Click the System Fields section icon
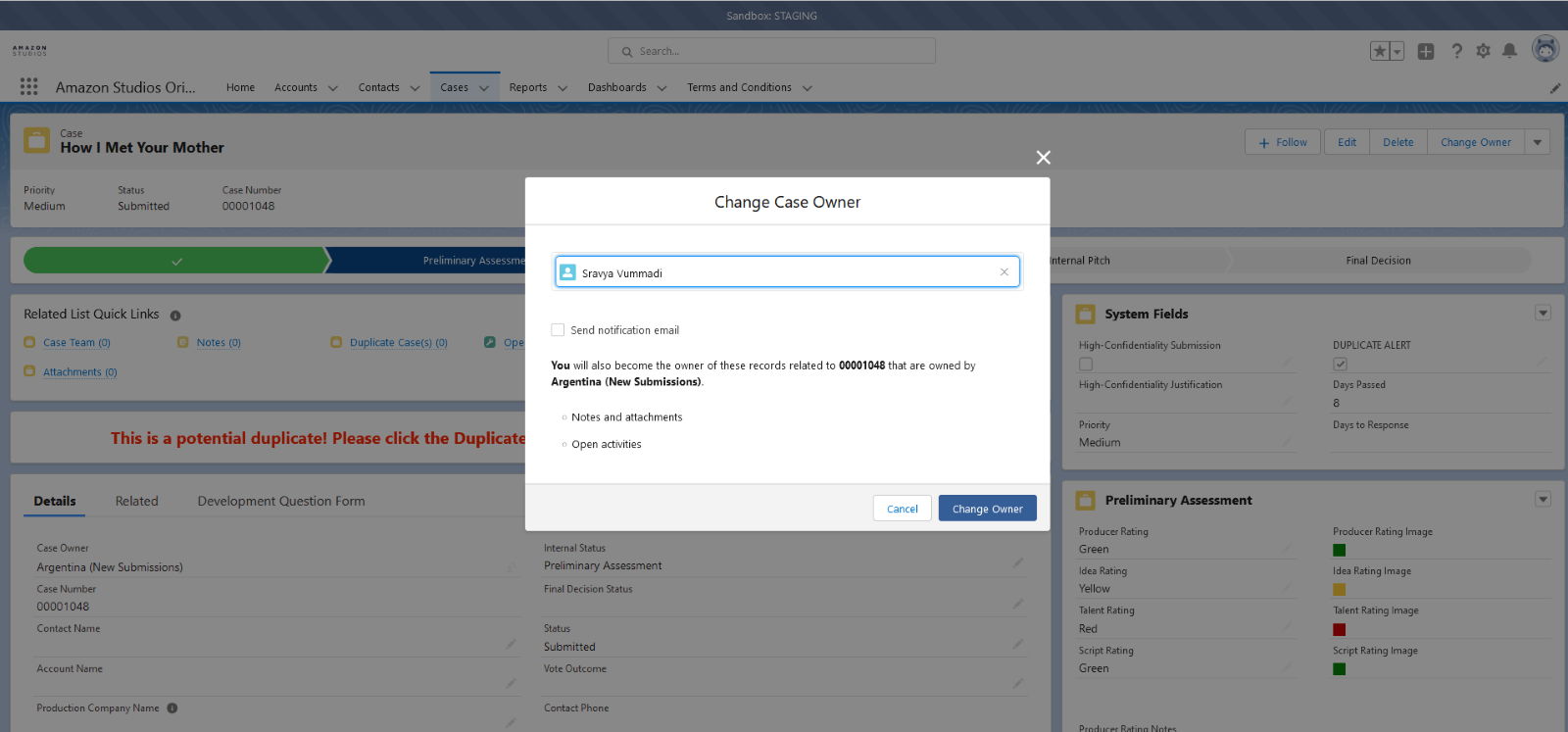 [x=1086, y=314]
